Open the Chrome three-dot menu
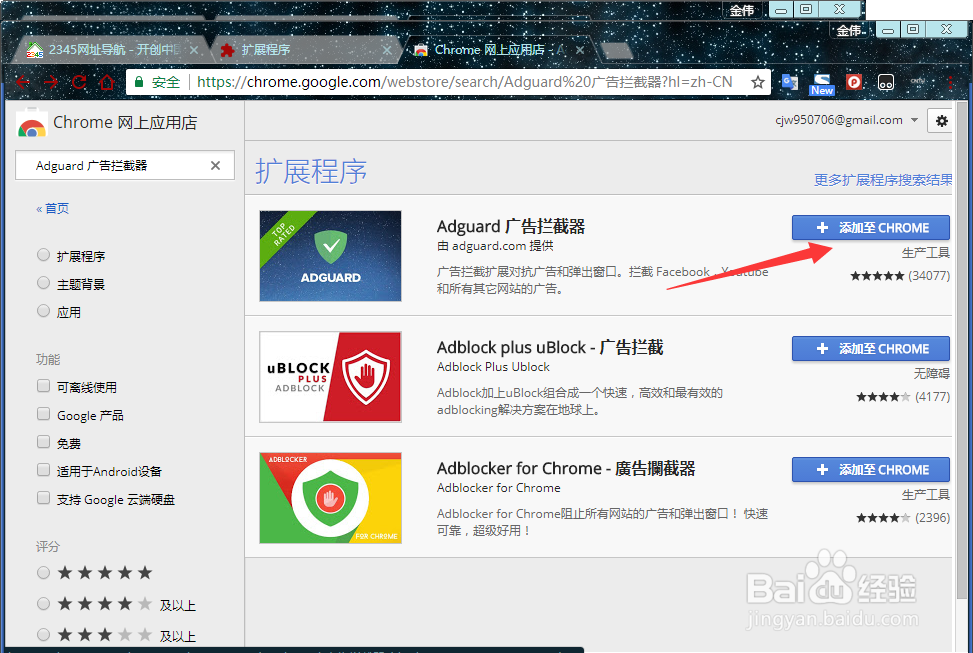The height and width of the screenshot is (653, 973). (950, 83)
